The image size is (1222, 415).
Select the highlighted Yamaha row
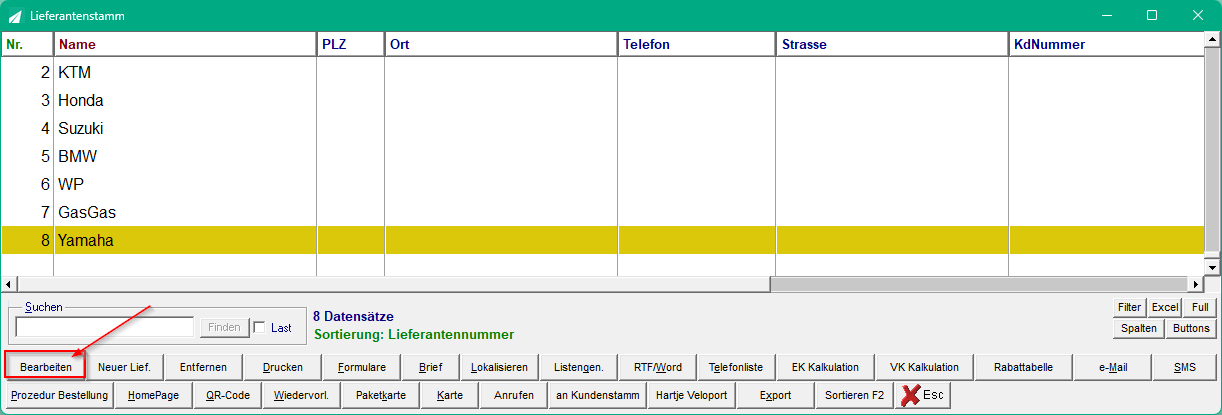tap(602, 240)
